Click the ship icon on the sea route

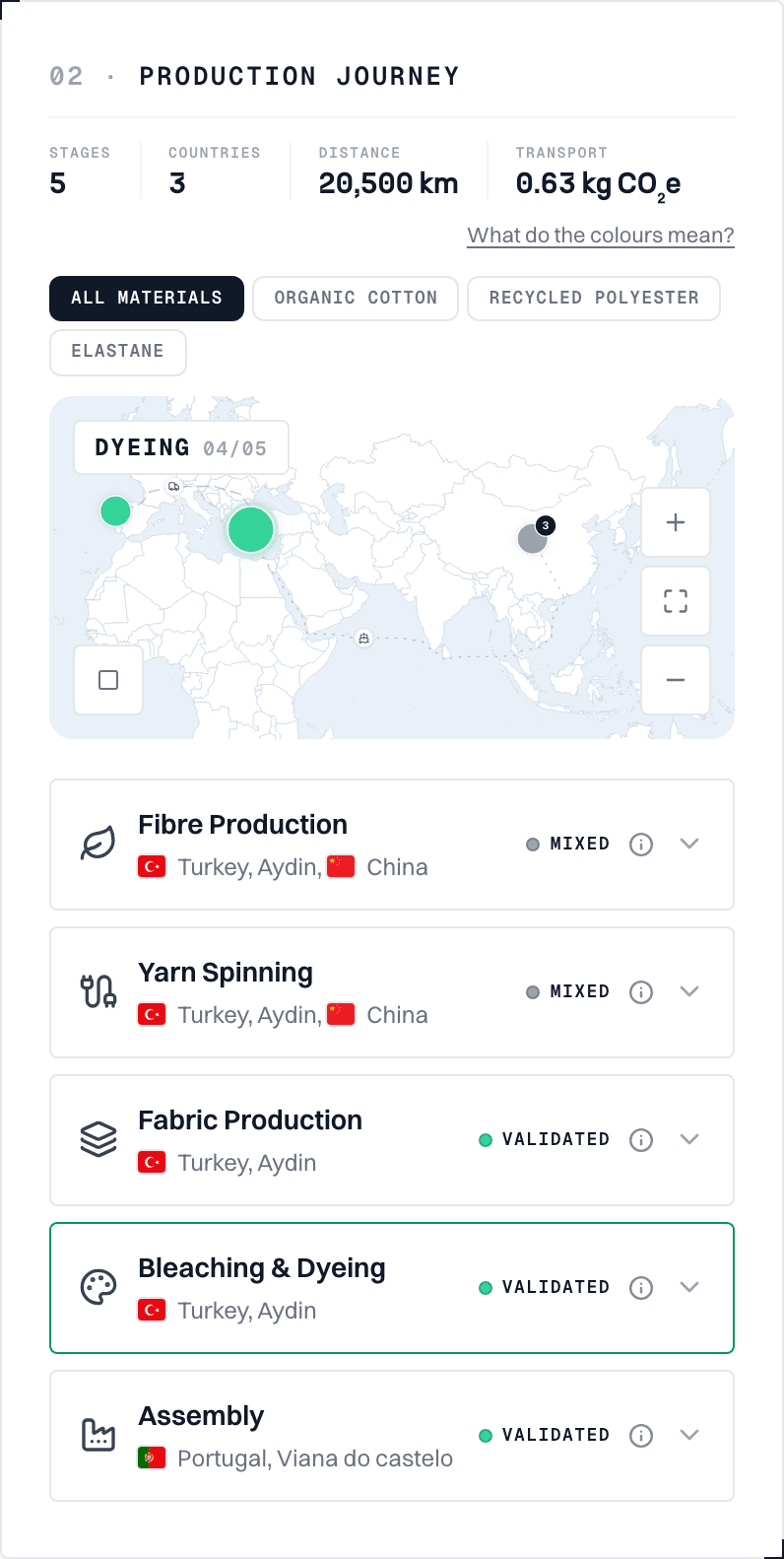[x=363, y=639]
